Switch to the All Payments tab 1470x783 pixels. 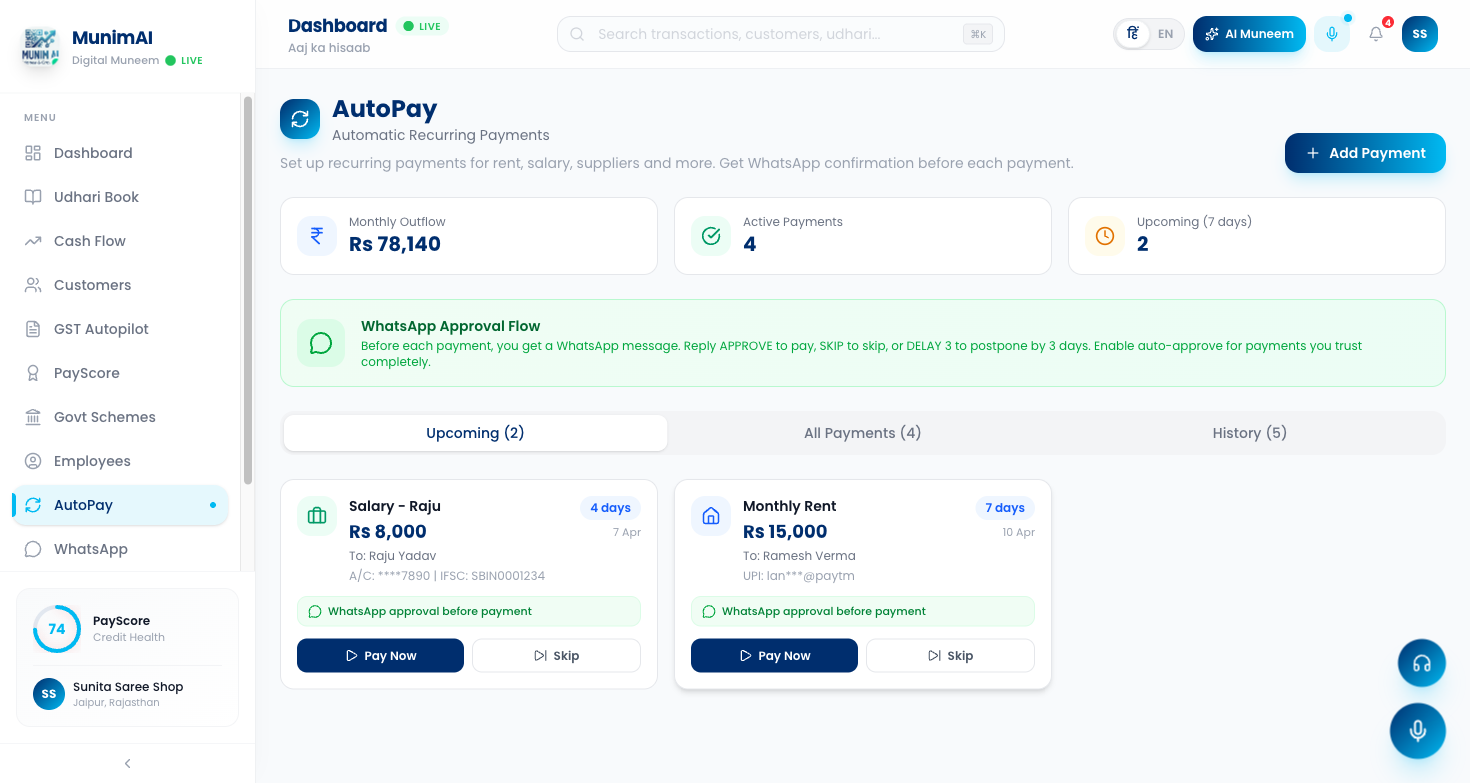[x=862, y=432]
